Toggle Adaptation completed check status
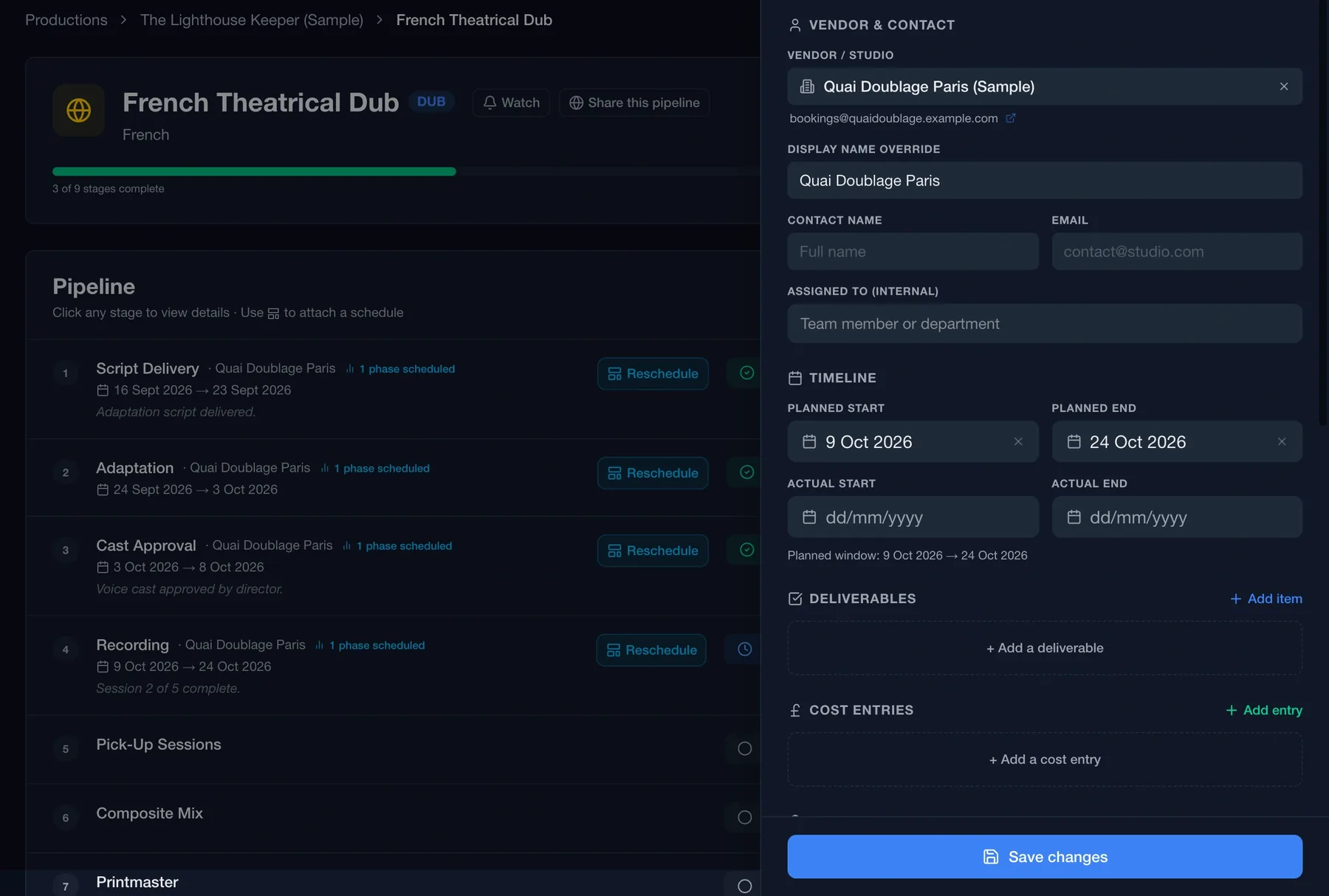Image resolution: width=1329 pixels, height=896 pixels. pyautogui.click(x=746, y=472)
